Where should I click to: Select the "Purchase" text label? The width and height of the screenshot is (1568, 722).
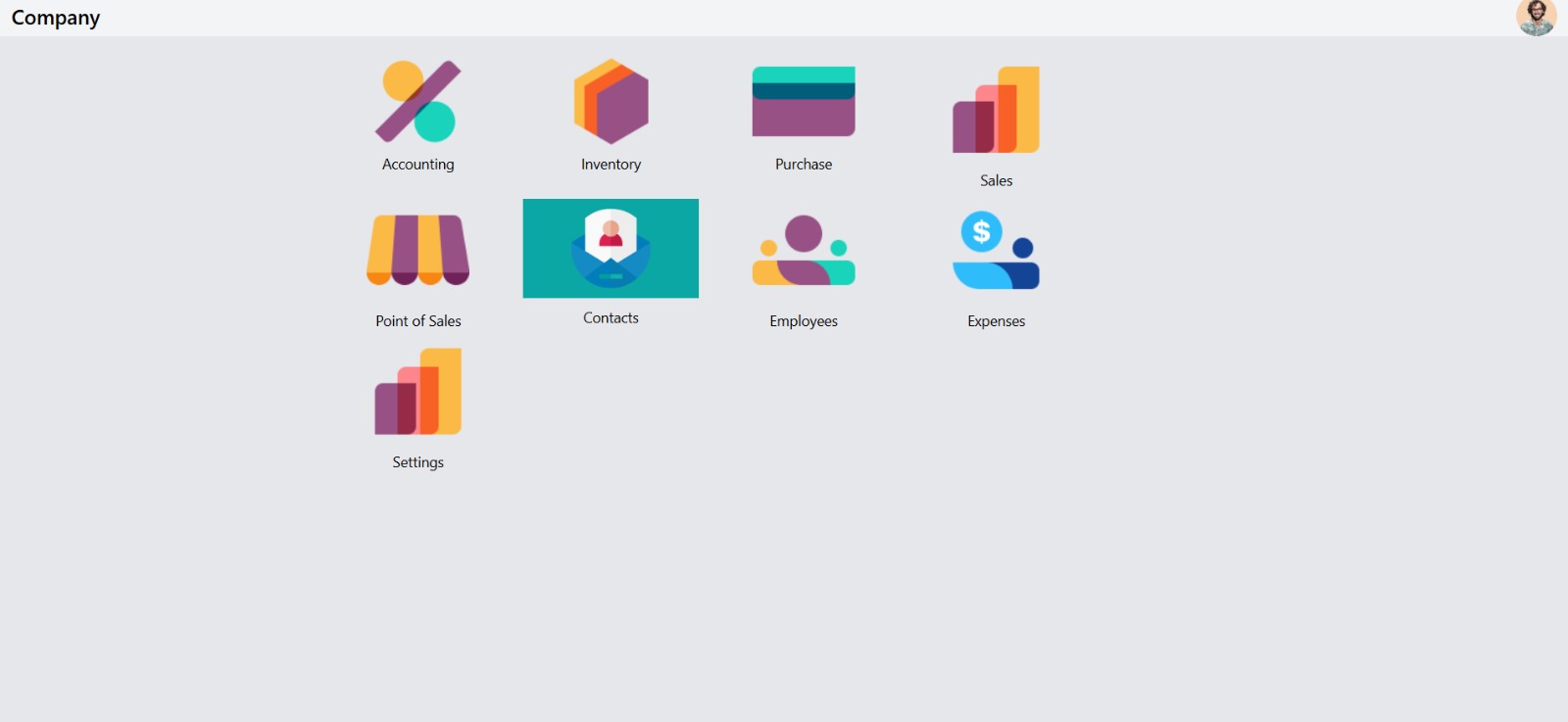click(x=804, y=165)
